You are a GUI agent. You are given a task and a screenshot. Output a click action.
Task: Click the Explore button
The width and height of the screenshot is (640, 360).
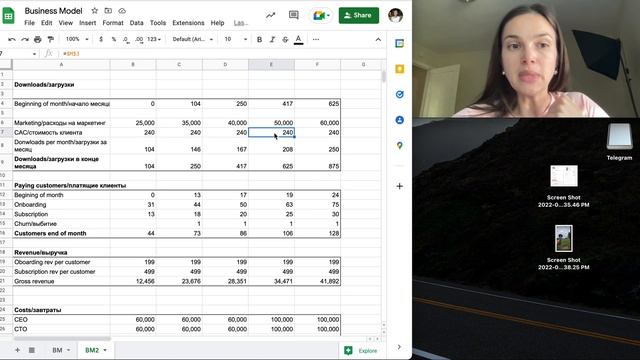361,351
